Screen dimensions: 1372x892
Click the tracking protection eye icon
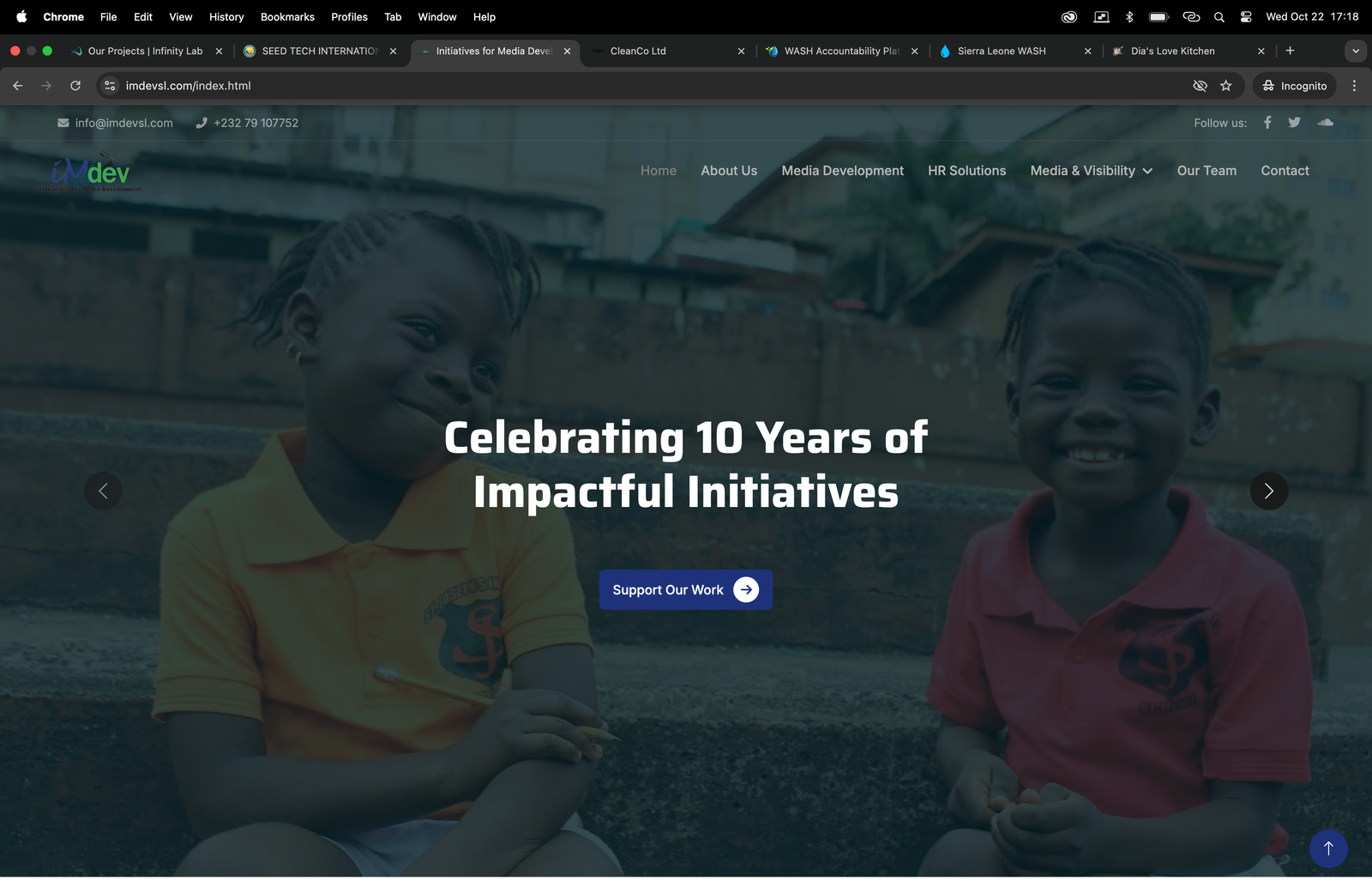(1200, 86)
